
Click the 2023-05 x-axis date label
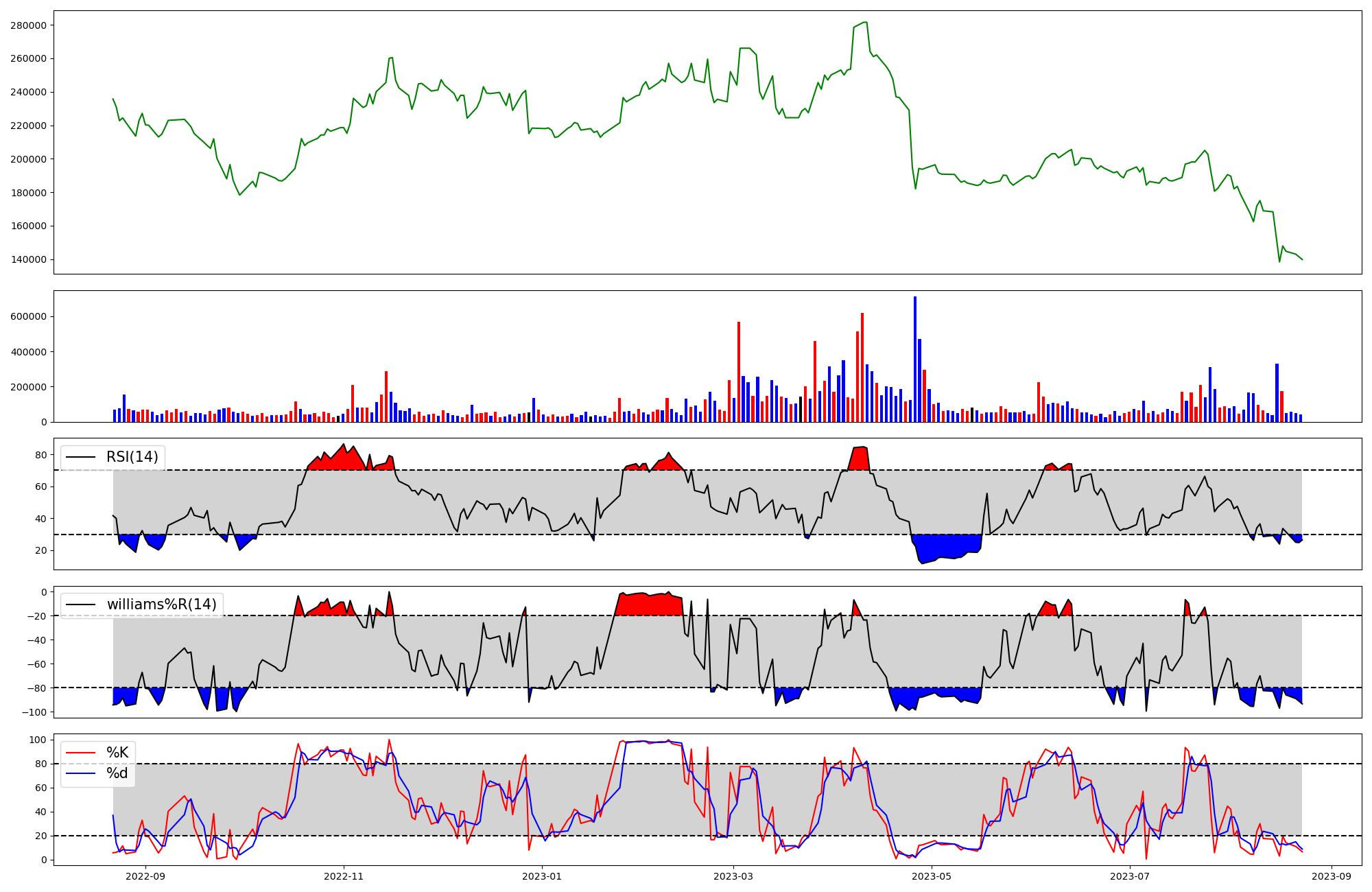click(932, 876)
